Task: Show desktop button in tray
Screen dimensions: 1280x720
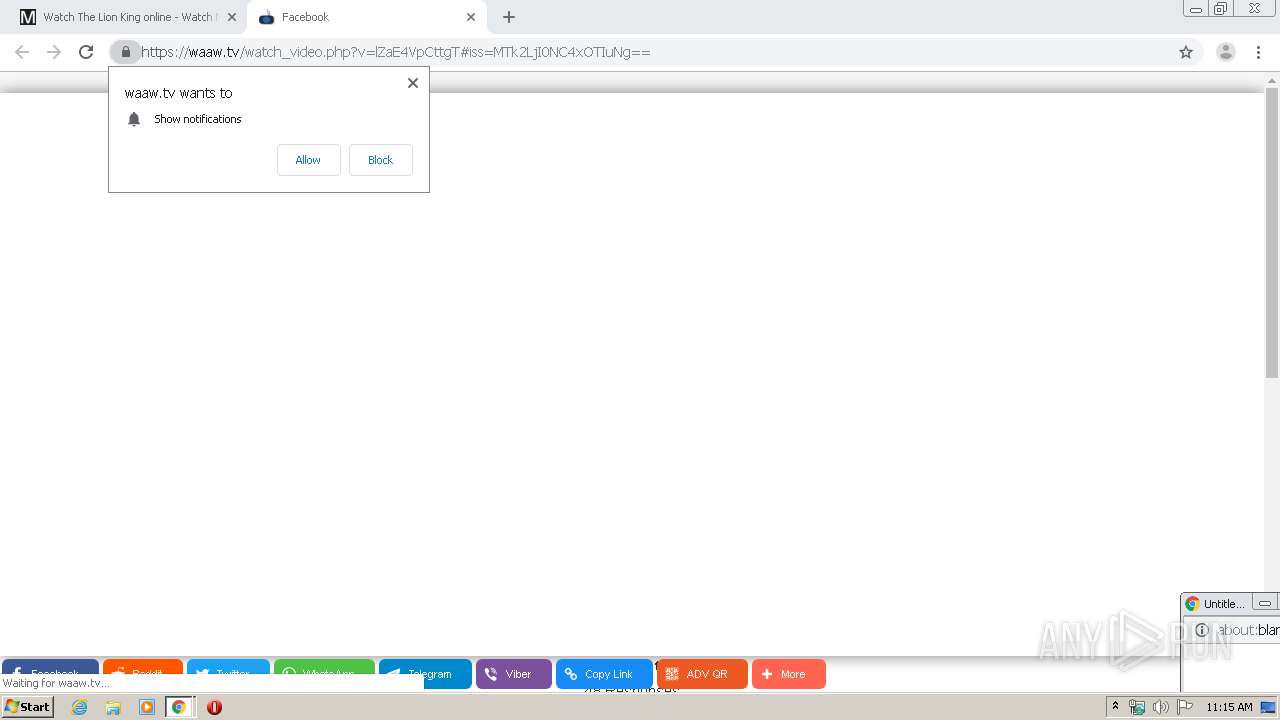Action: point(1268,707)
